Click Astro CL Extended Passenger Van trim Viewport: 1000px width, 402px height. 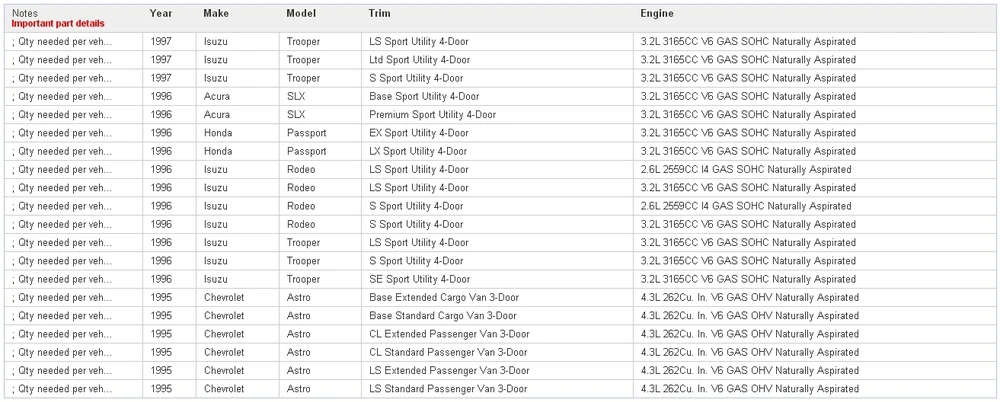tap(449, 334)
